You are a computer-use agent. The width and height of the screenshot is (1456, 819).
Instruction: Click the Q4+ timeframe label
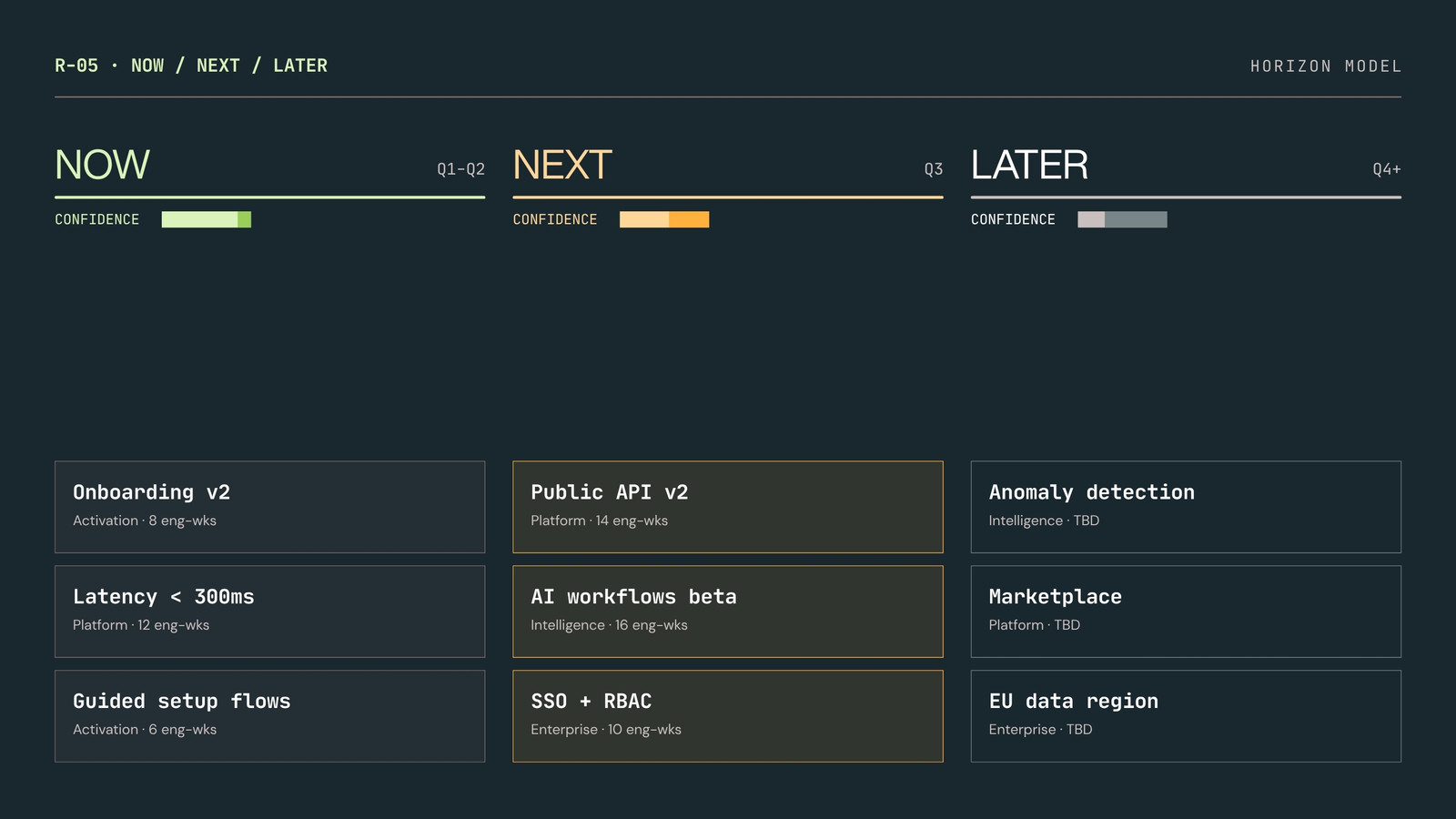(x=1387, y=169)
